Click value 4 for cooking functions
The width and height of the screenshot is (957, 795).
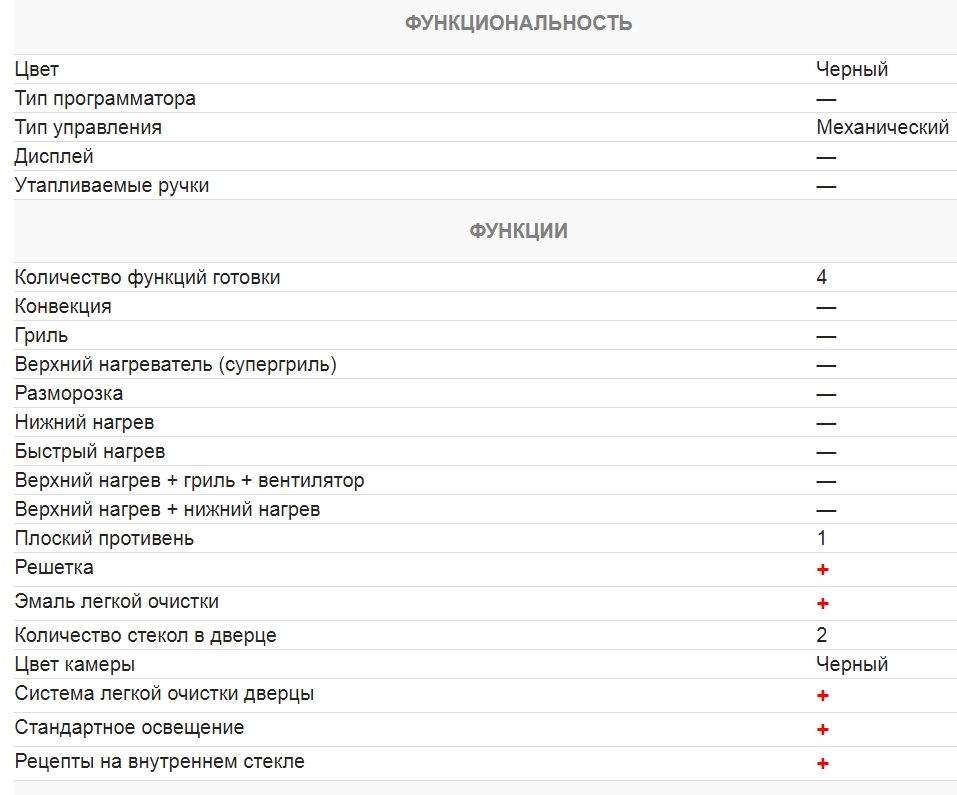point(822,277)
